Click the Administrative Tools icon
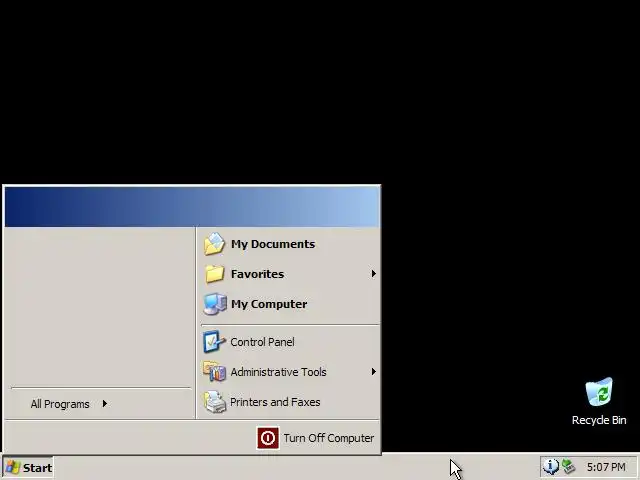Image resolution: width=640 pixels, height=480 pixels. pyautogui.click(x=215, y=371)
